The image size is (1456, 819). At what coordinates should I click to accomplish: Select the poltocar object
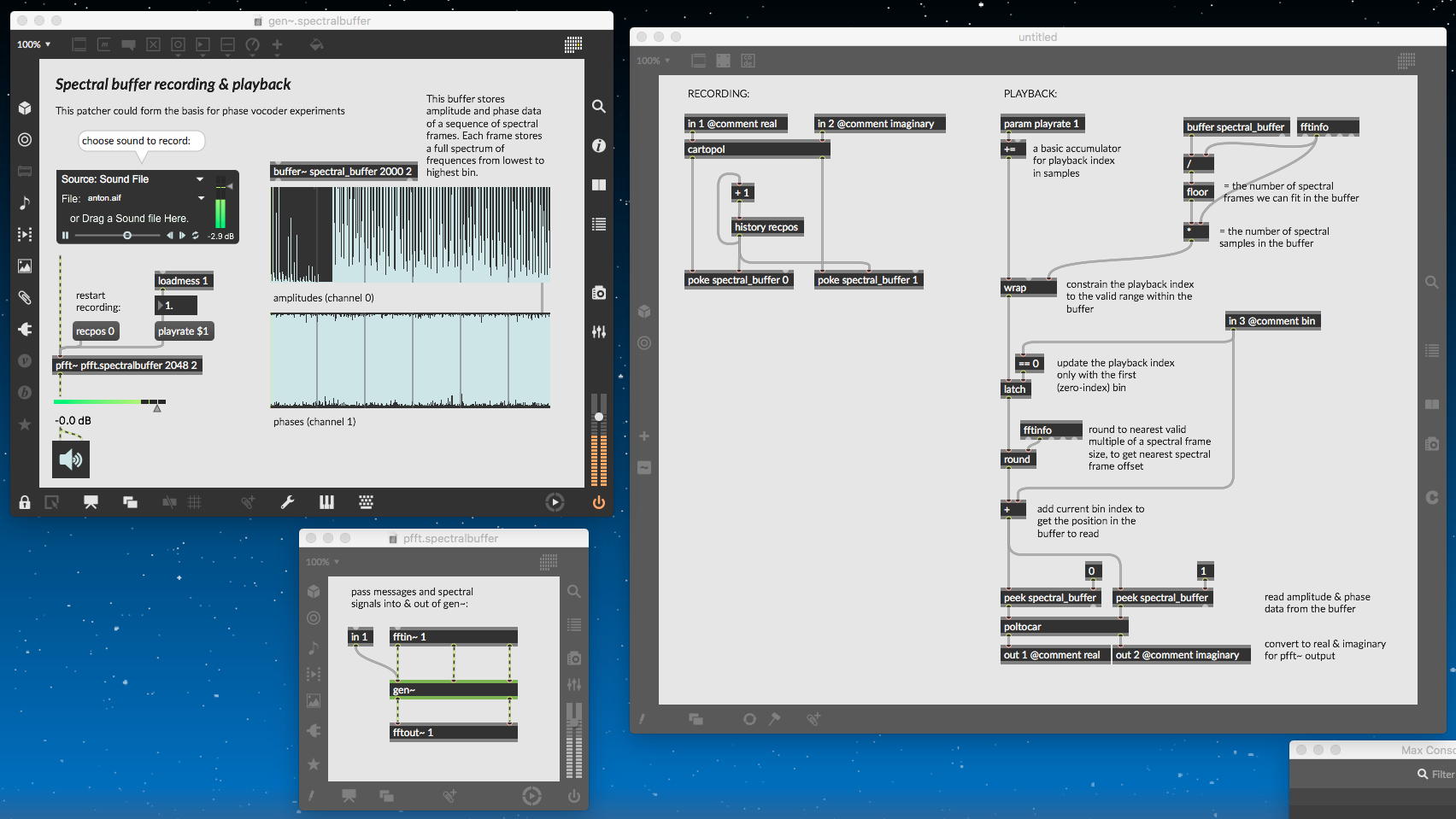1065,627
